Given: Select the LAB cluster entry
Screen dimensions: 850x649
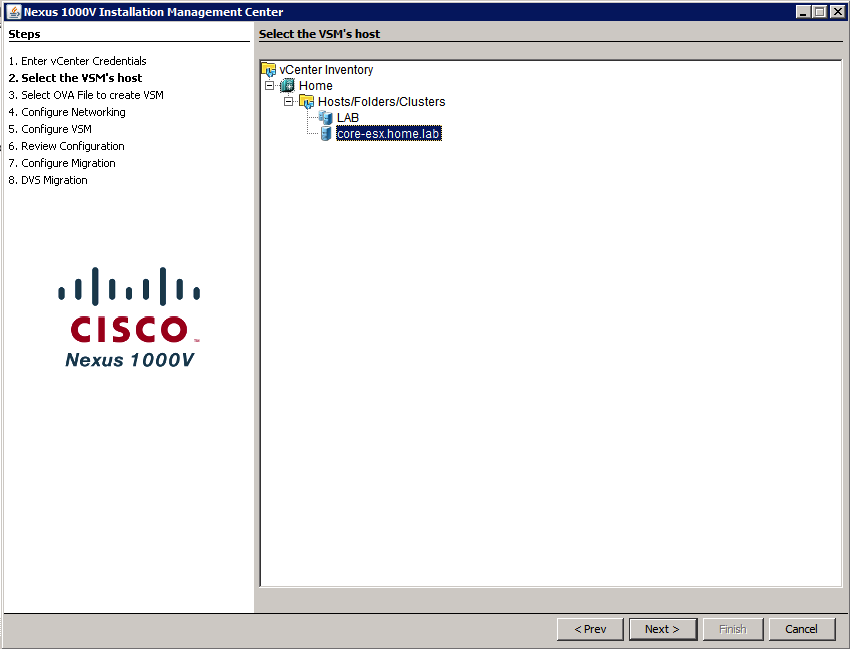Looking at the screenshot, I should [347, 118].
